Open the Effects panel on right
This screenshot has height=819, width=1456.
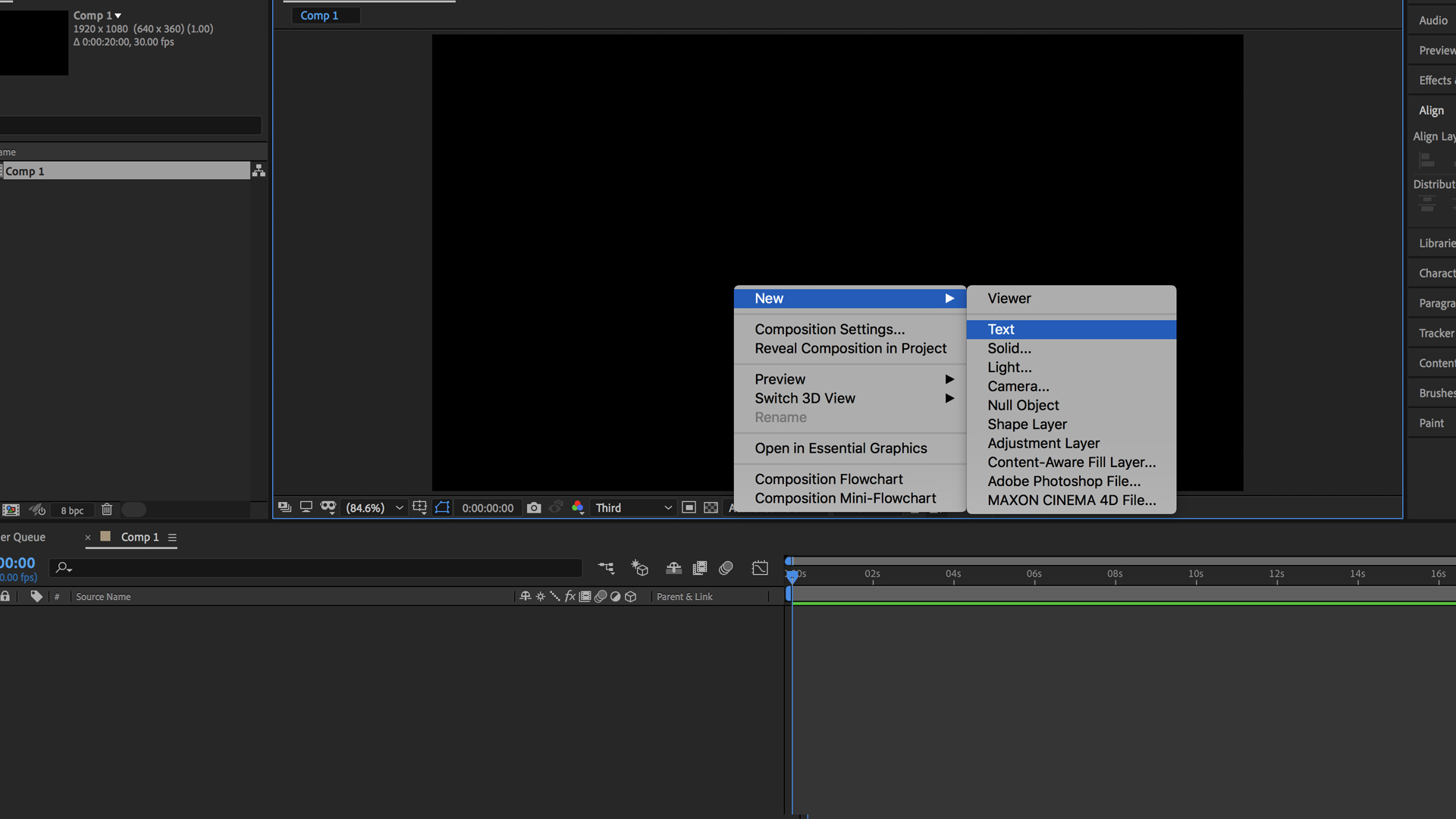pos(1435,80)
